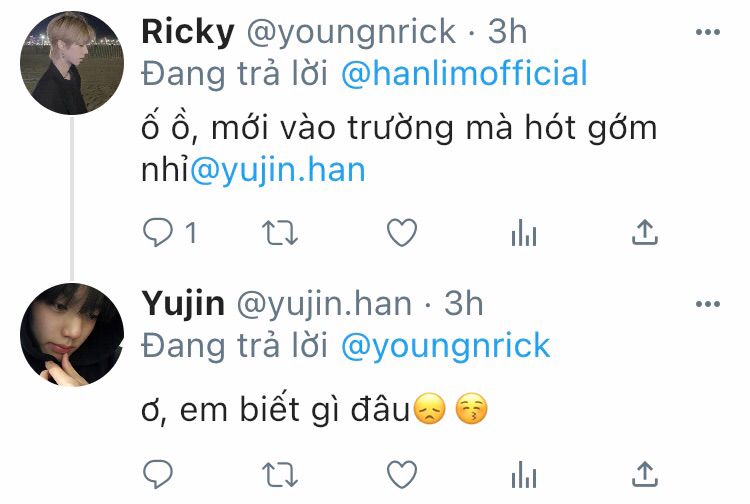This screenshot has width=750, height=504.
Task: Share Yujin's tweet
Action: (645, 474)
